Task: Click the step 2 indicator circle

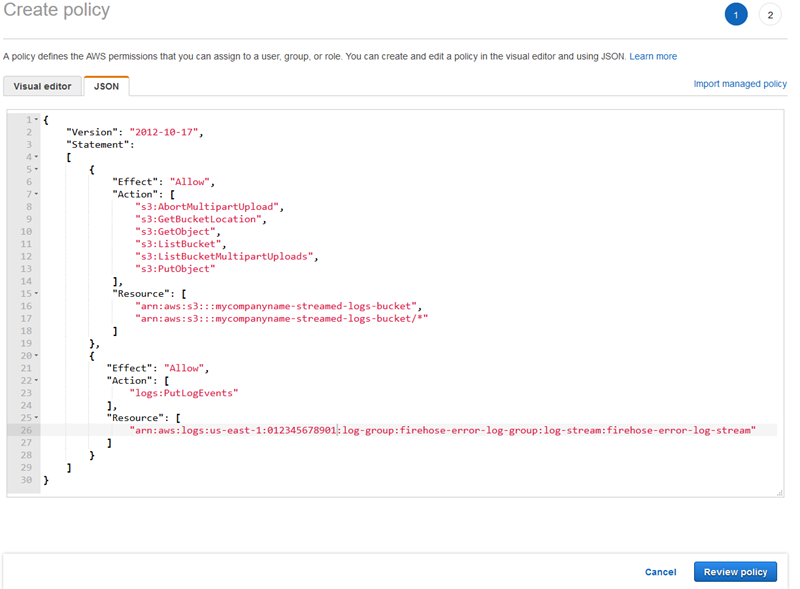Action: [770, 14]
